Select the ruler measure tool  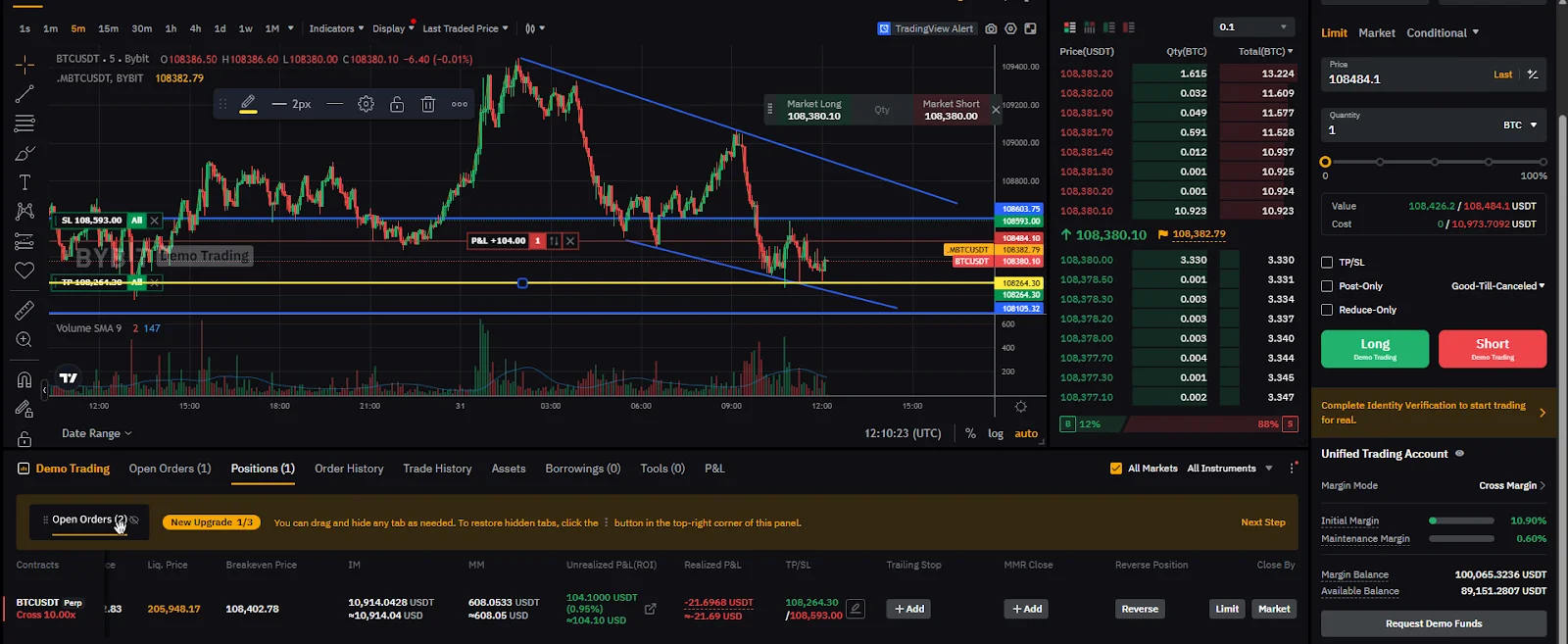[24, 311]
